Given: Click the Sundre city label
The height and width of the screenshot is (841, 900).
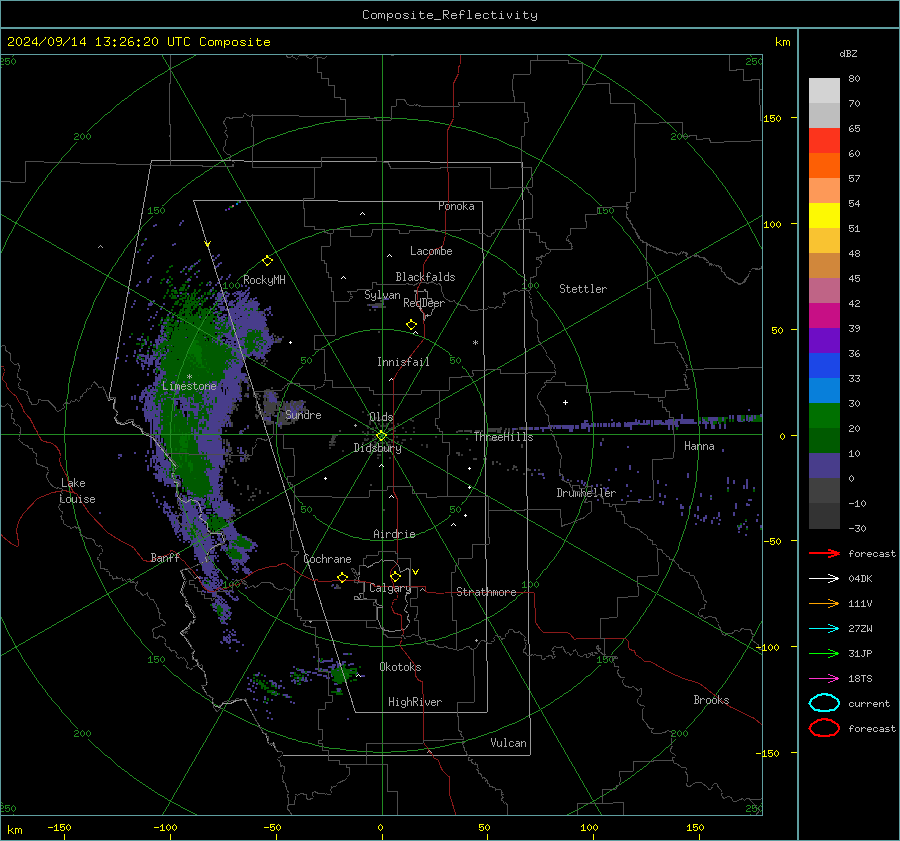Looking at the screenshot, I should coord(303,414).
